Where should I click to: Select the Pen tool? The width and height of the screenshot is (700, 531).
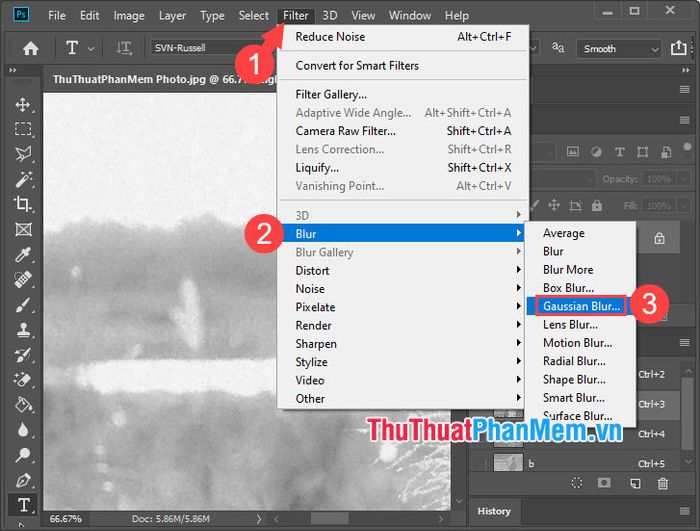click(x=23, y=480)
